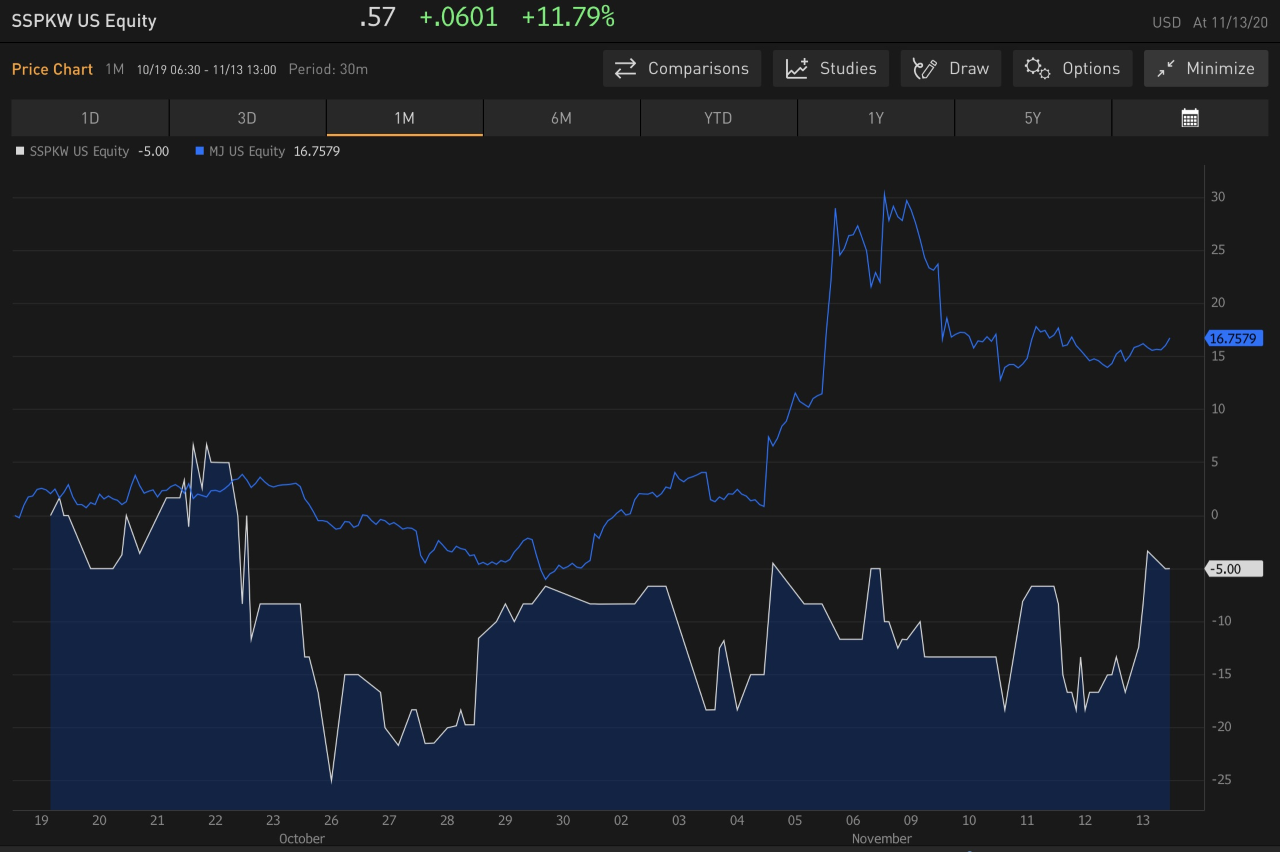The height and width of the screenshot is (852, 1280).
Task: Click the USD At 11/13/20 label
Action: coord(1210,22)
